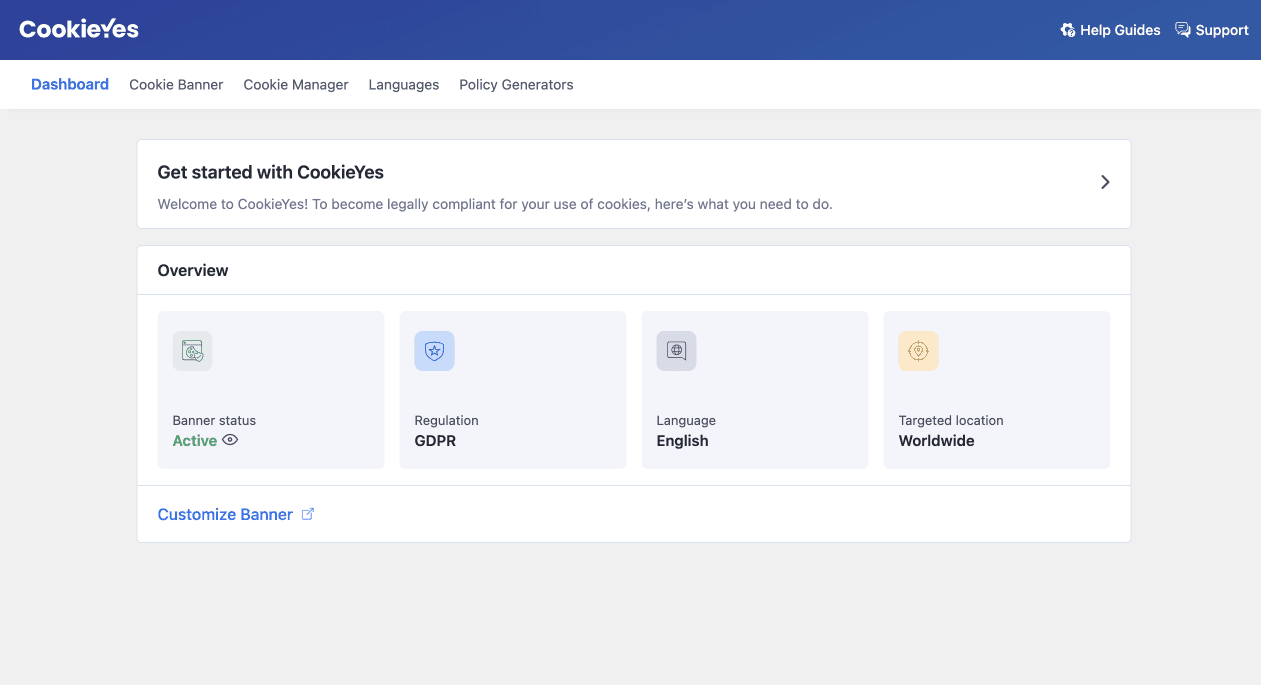
Task: Go to the Cookie Manager tab
Action: 296,85
